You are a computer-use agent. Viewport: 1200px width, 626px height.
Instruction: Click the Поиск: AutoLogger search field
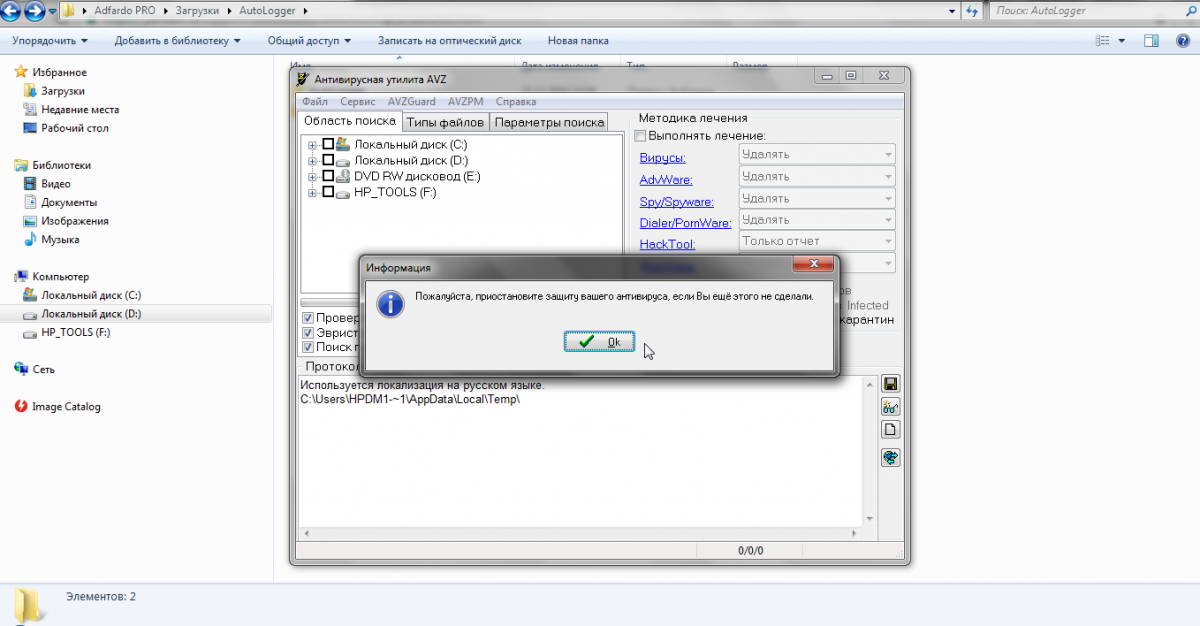click(1090, 11)
